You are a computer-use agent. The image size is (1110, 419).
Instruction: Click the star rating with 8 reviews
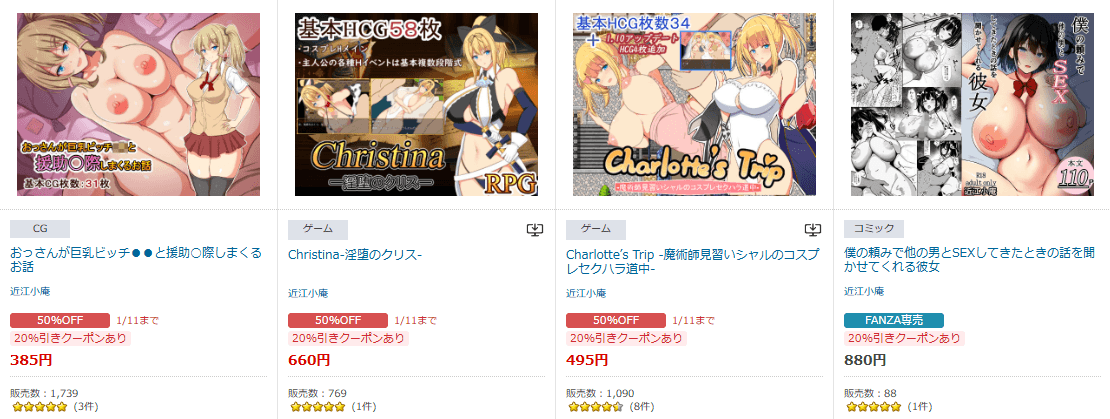tap(595, 407)
